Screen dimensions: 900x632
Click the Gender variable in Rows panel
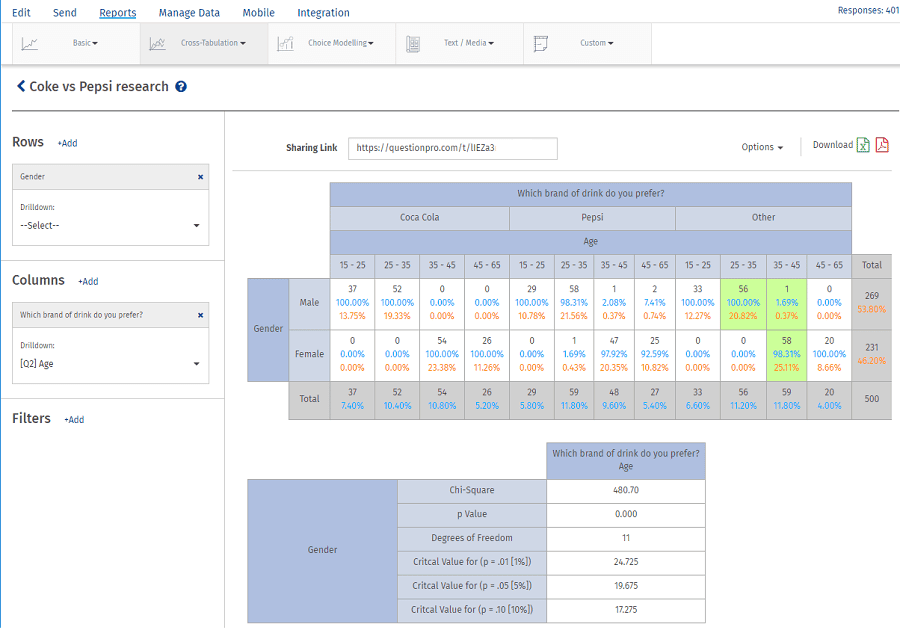click(x=110, y=177)
